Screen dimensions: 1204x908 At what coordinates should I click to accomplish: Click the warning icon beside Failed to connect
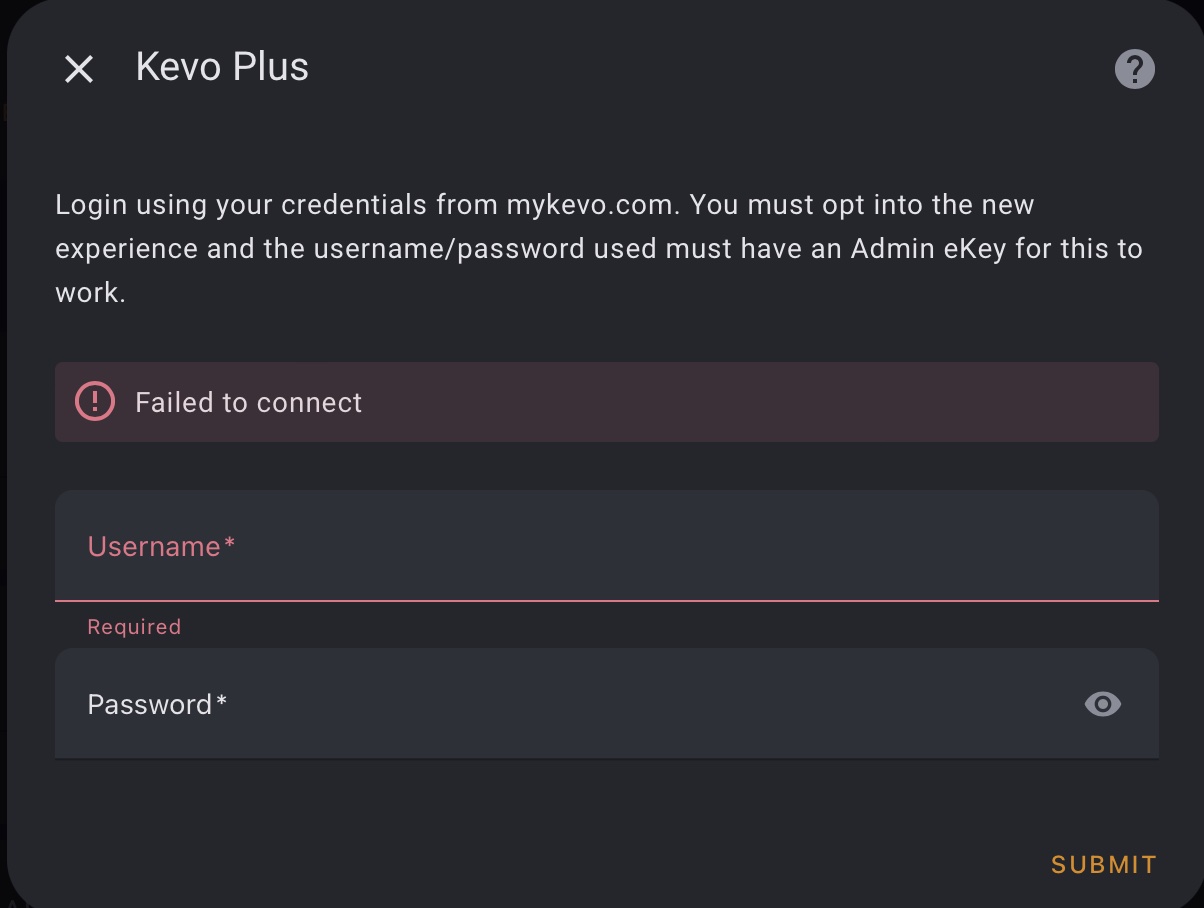pos(94,401)
